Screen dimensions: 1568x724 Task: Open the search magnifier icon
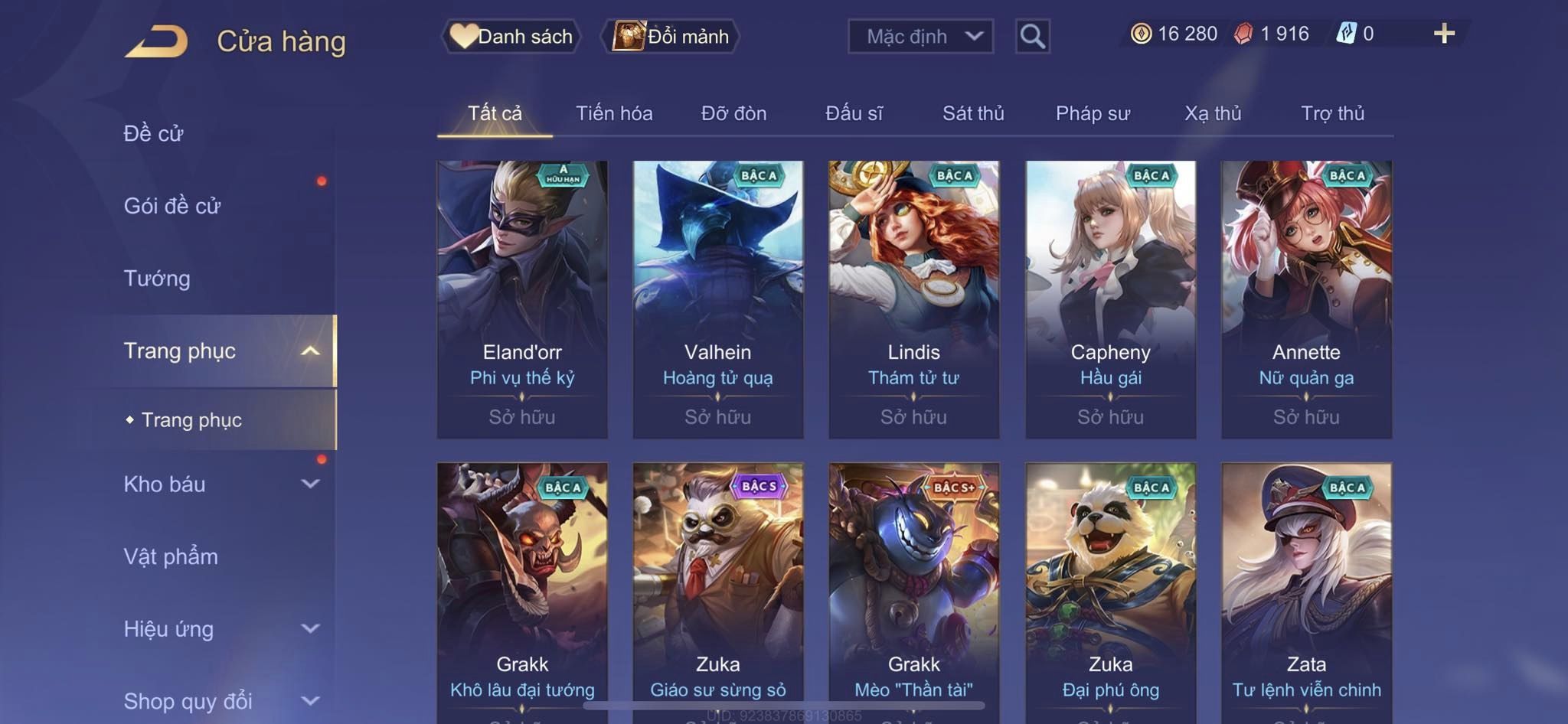click(x=1032, y=36)
